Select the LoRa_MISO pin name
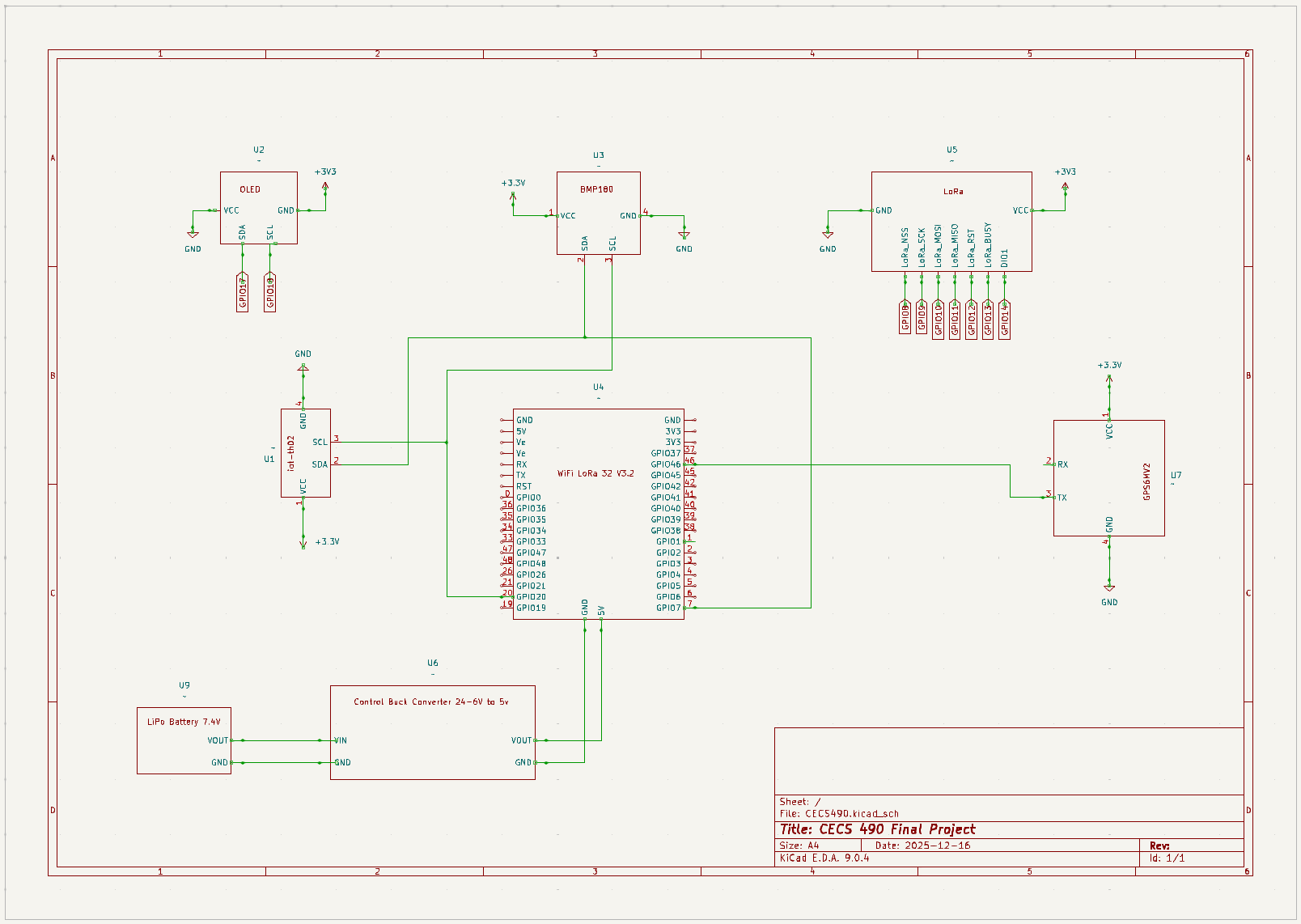Viewport: 1301px width, 924px height. (x=955, y=245)
